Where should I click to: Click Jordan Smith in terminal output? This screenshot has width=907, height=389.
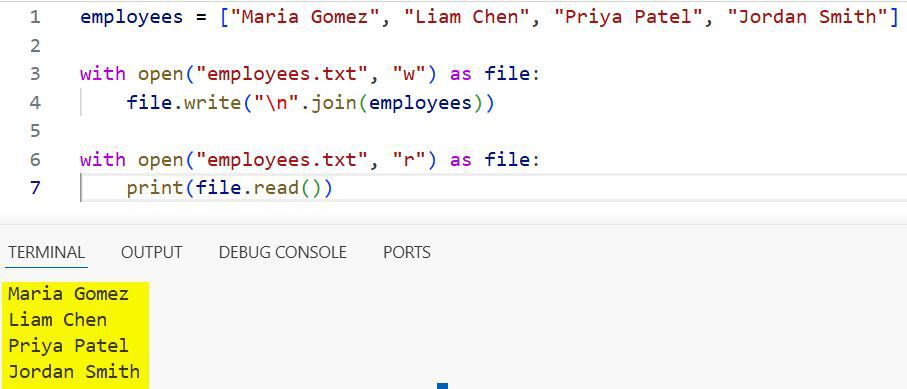(74, 371)
